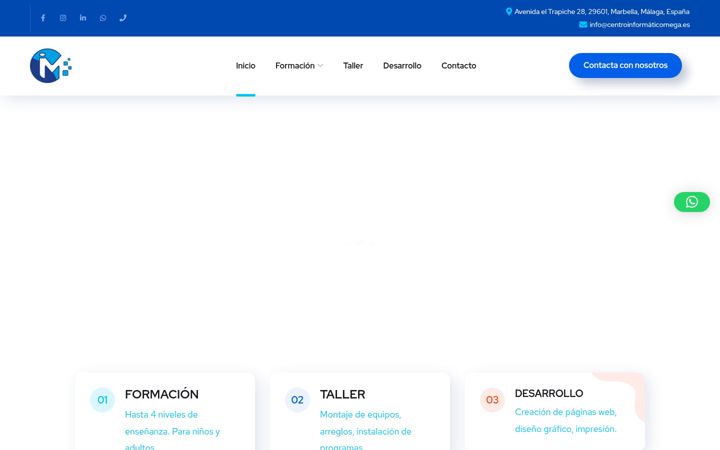
Task: Click the Avenida el Trapiche address text
Action: [602, 11]
